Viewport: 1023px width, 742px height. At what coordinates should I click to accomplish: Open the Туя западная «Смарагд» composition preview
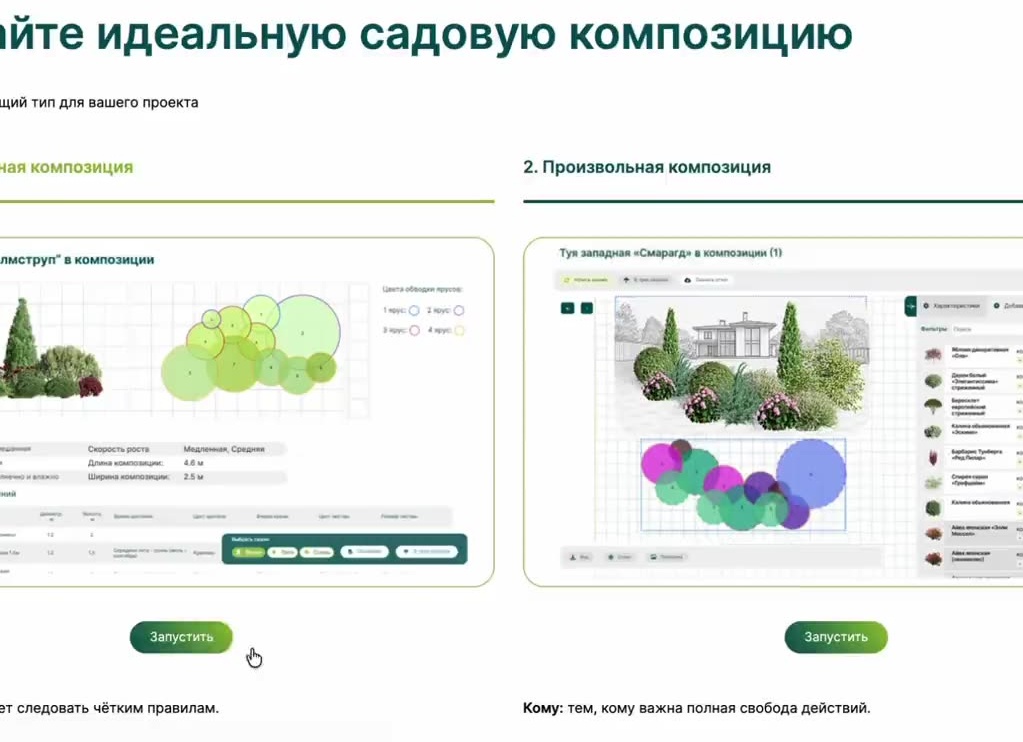pyautogui.click(x=773, y=412)
